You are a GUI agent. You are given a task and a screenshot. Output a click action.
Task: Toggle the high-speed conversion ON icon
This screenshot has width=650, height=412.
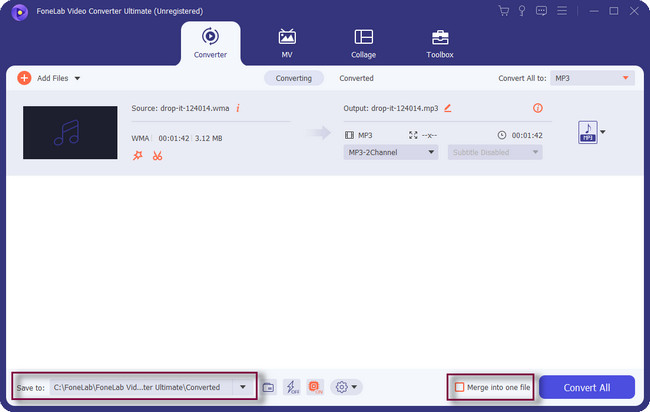pyautogui.click(x=315, y=387)
